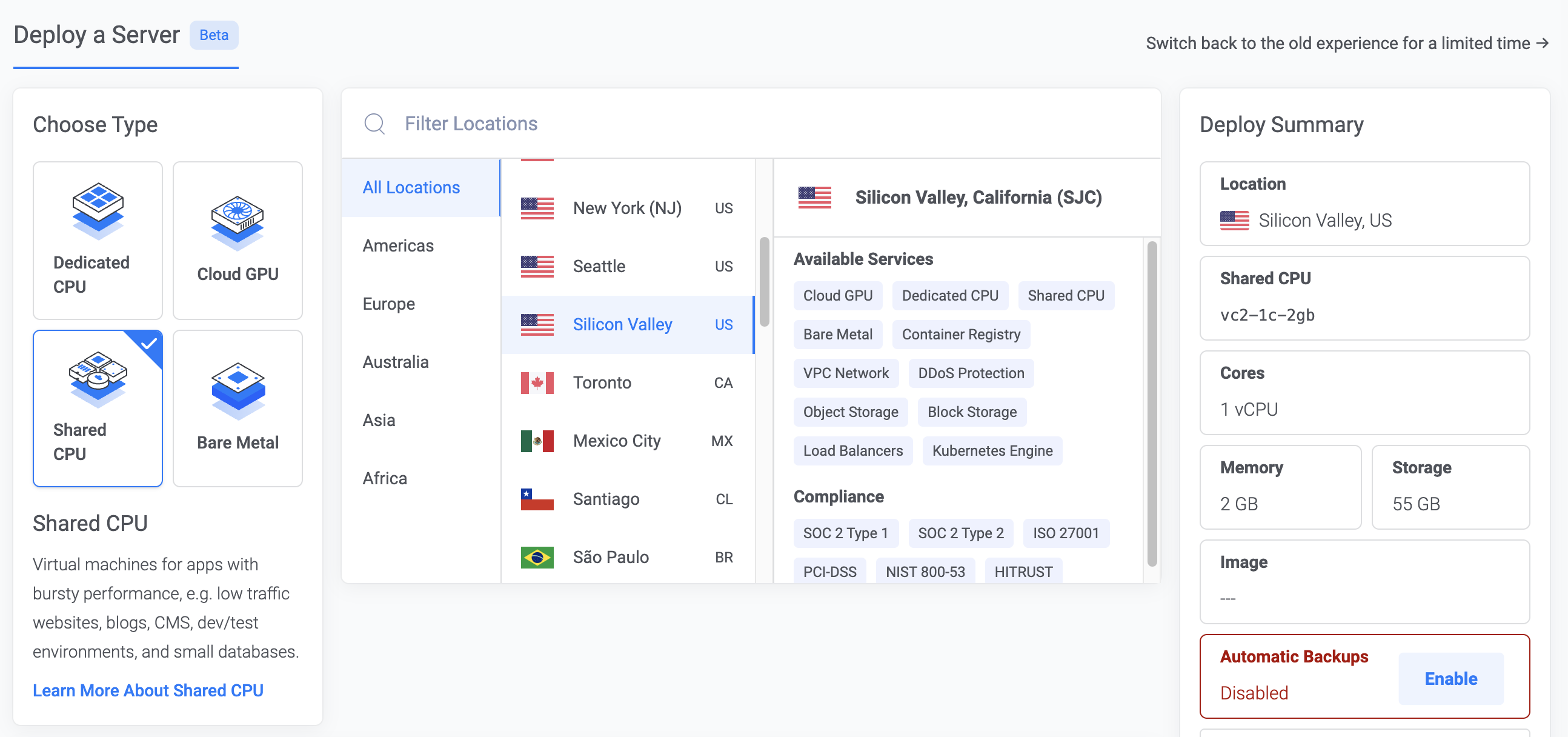Image resolution: width=1568 pixels, height=737 pixels.
Task: Click the ISO 27001 compliance tag
Action: [1066, 533]
